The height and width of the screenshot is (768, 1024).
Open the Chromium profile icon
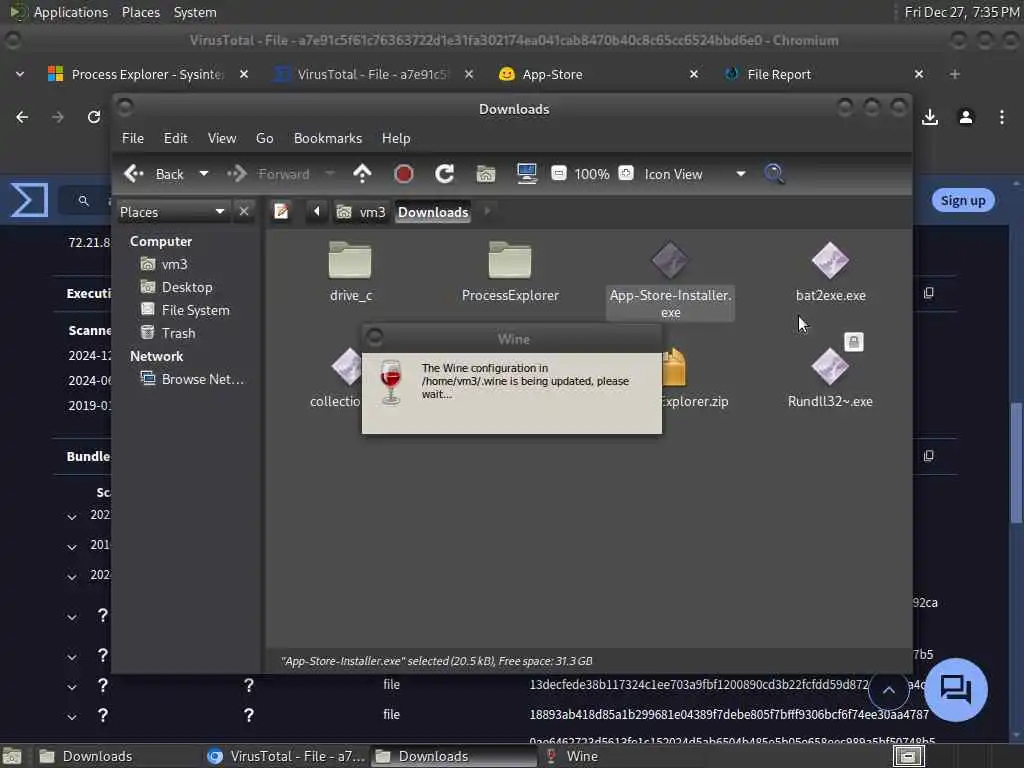pos(966,117)
